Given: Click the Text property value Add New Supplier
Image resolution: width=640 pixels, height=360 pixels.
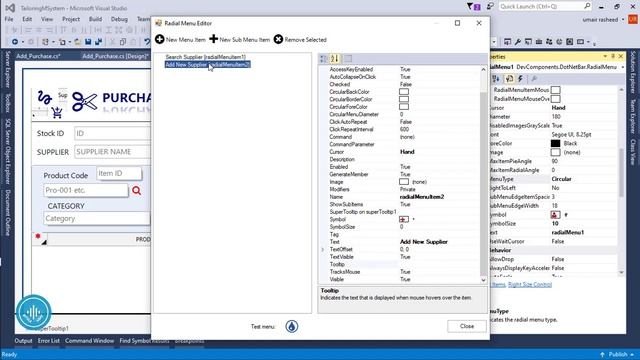Looking at the screenshot, I should [x=424, y=242].
